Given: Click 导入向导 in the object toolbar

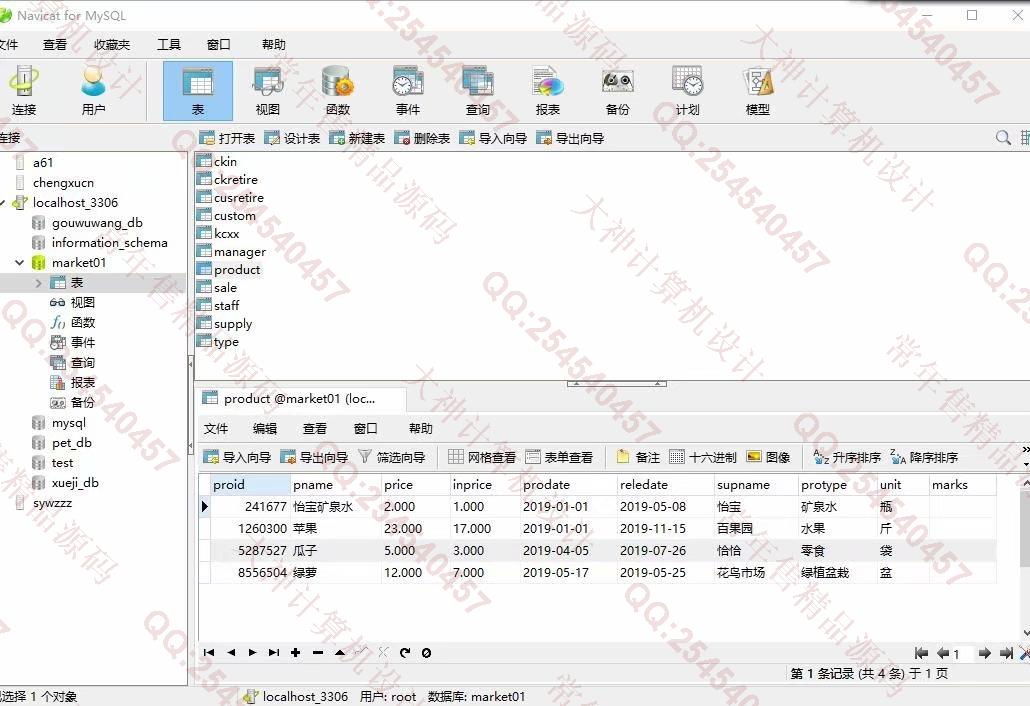Looking at the screenshot, I should (493, 138).
